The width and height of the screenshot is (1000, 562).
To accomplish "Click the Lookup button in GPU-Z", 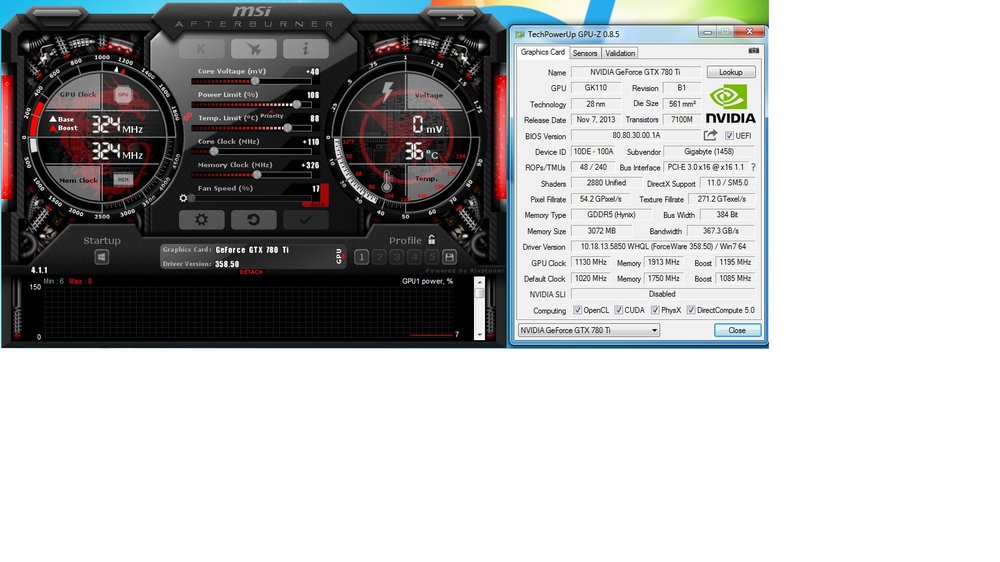I will (731, 72).
